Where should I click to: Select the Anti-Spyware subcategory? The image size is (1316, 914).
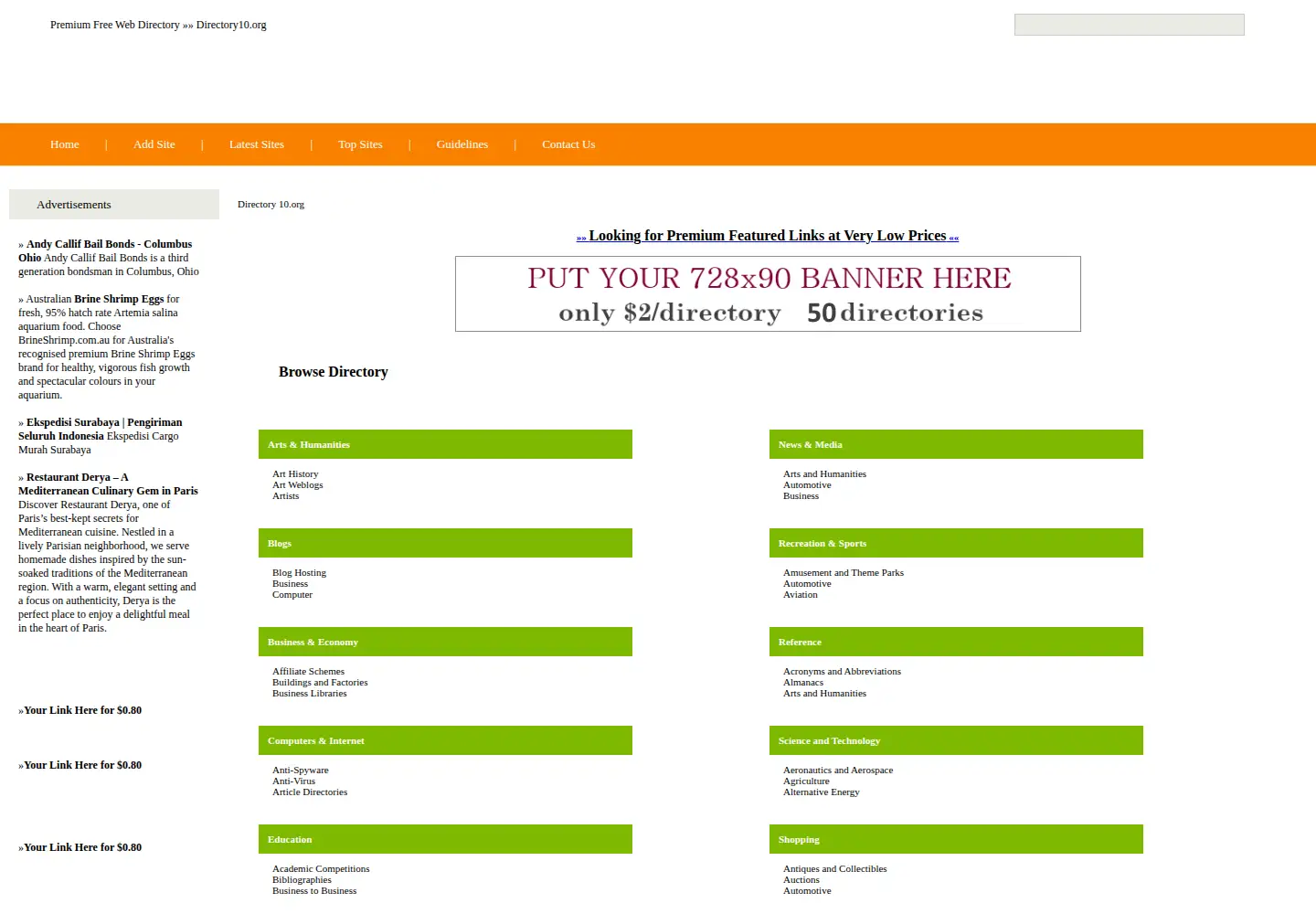[x=301, y=771]
